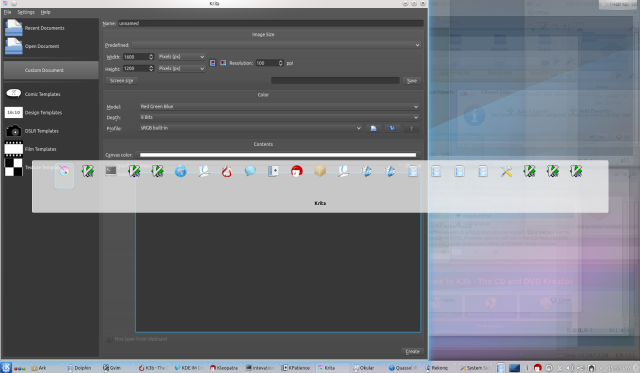Tick First layer from clipboard checkbox
The height and width of the screenshot is (373, 640).
[x=109, y=339]
